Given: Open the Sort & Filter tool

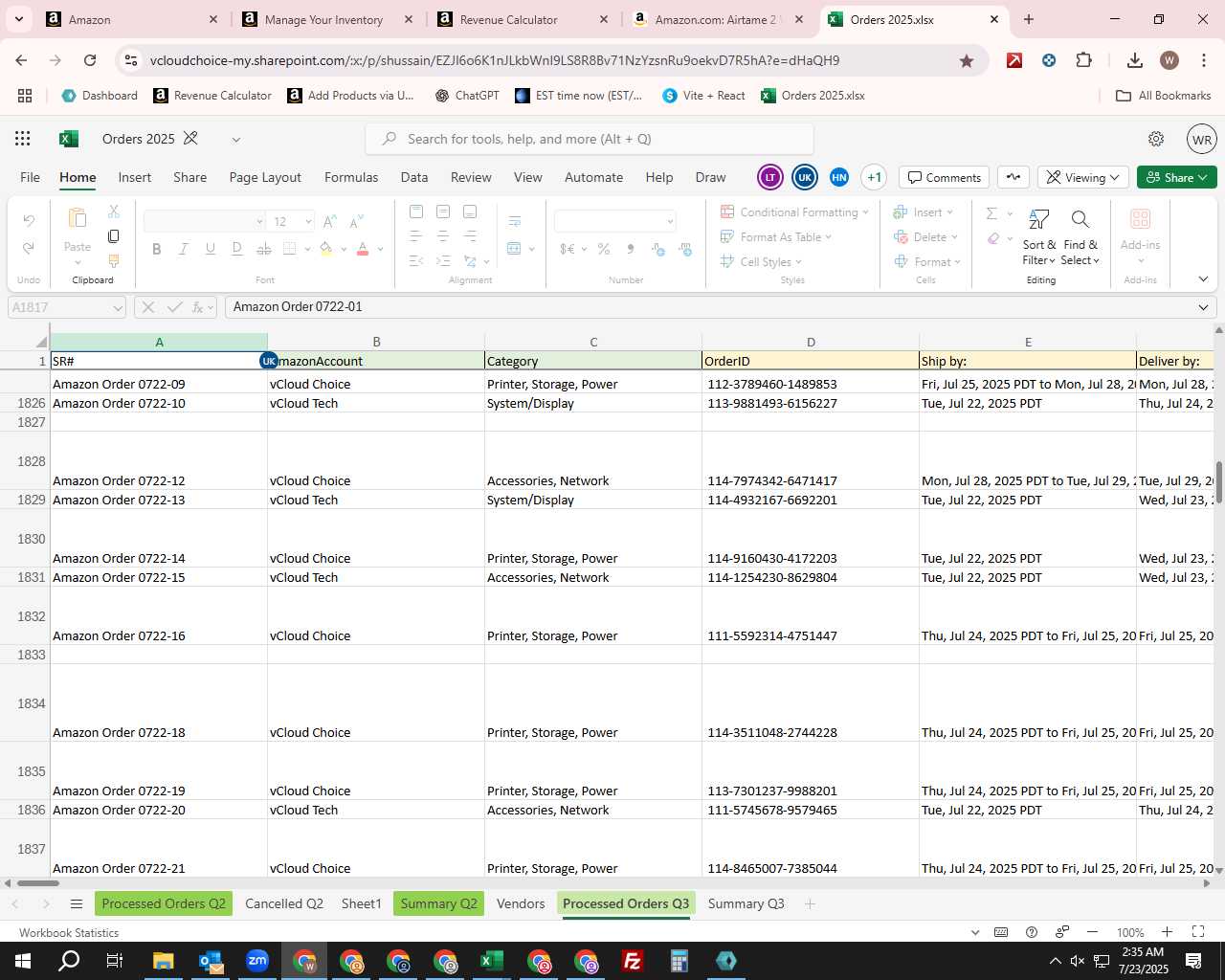Looking at the screenshot, I should (1039, 237).
